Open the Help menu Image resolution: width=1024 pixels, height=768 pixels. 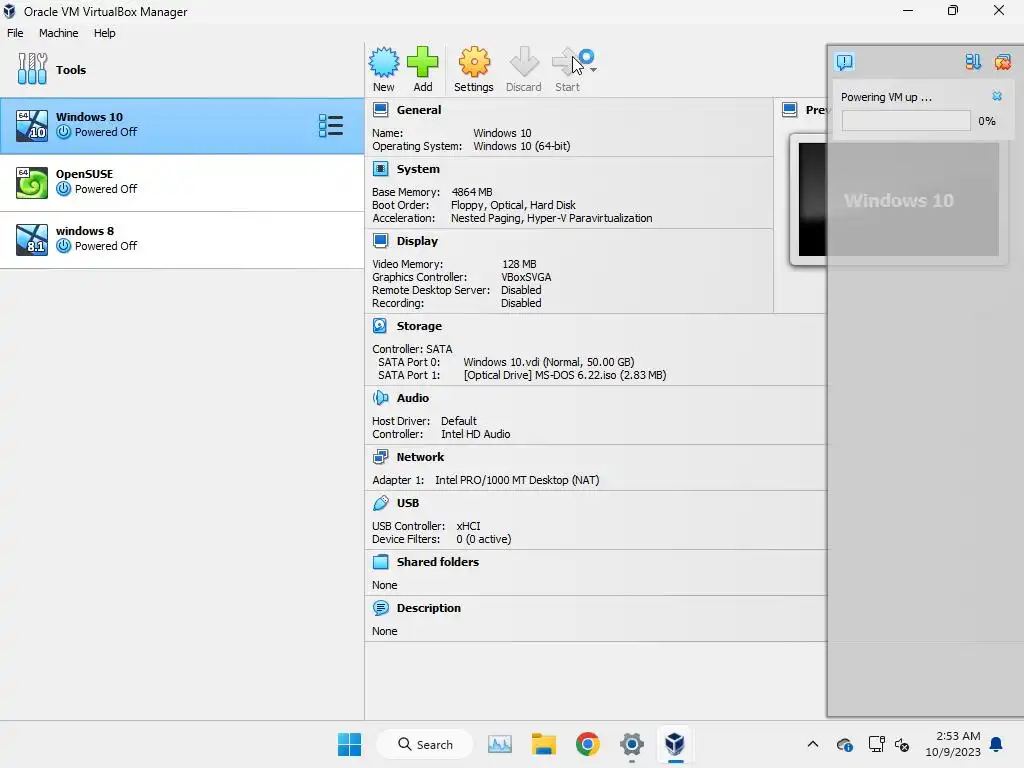pos(104,33)
